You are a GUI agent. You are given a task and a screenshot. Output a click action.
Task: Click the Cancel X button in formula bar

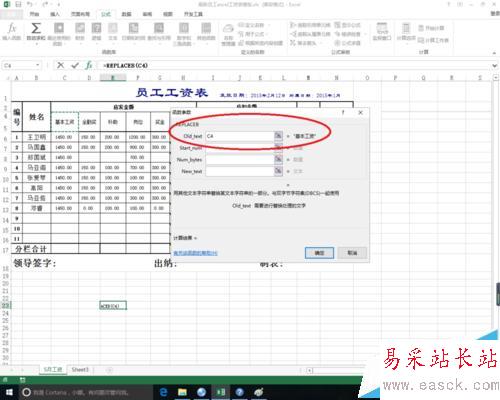[60, 65]
